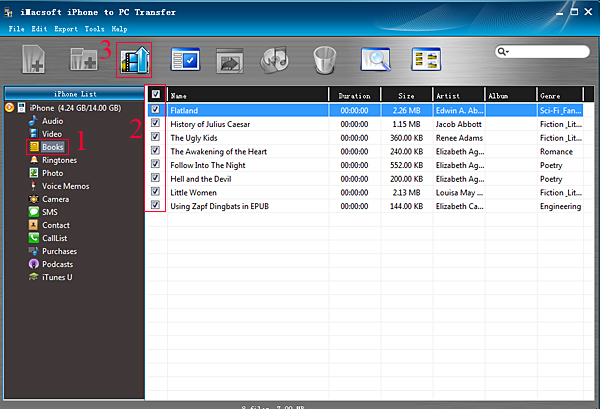Uncheck the Little Women checkbox

tap(155, 191)
